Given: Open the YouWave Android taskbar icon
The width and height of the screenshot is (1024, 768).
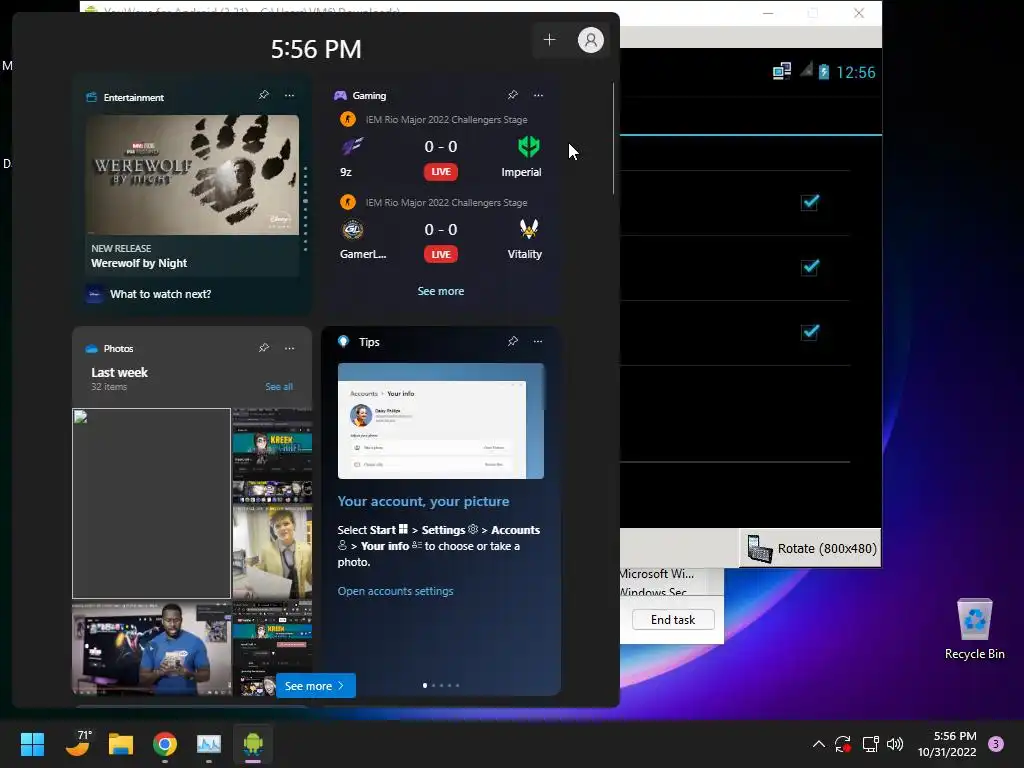Looking at the screenshot, I should 253,744.
